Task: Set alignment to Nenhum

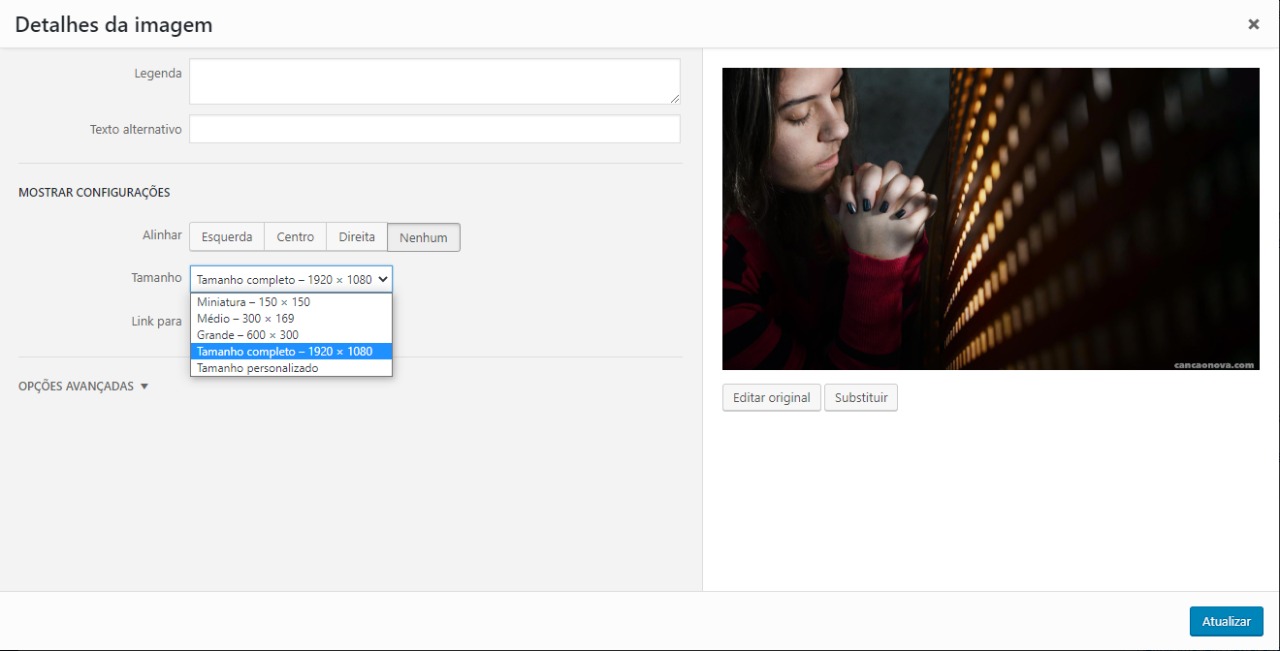Action: (x=423, y=237)
